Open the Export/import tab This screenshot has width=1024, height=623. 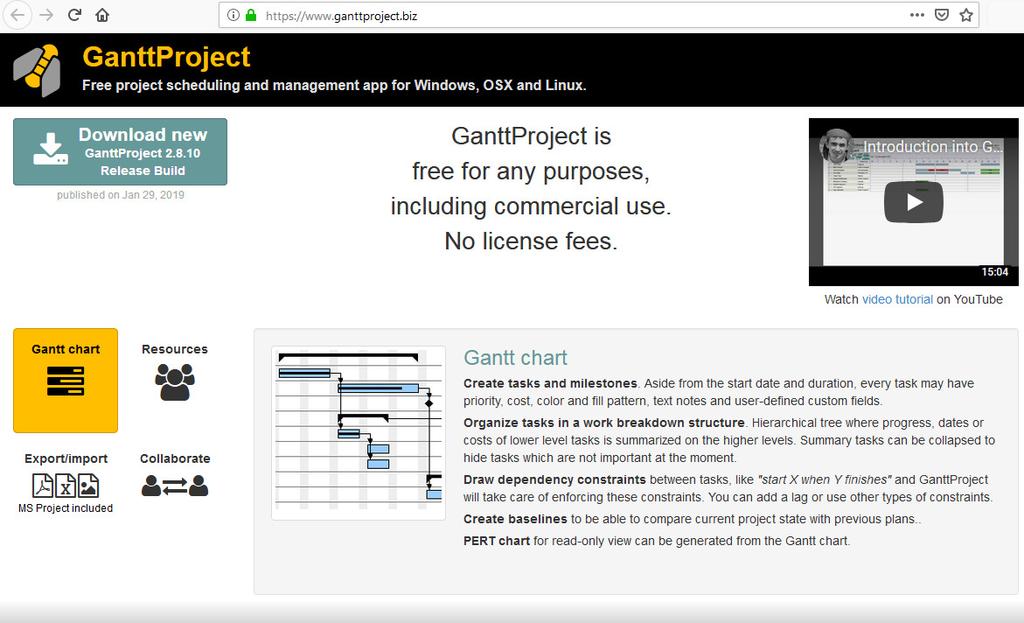(x=65, y=483)
